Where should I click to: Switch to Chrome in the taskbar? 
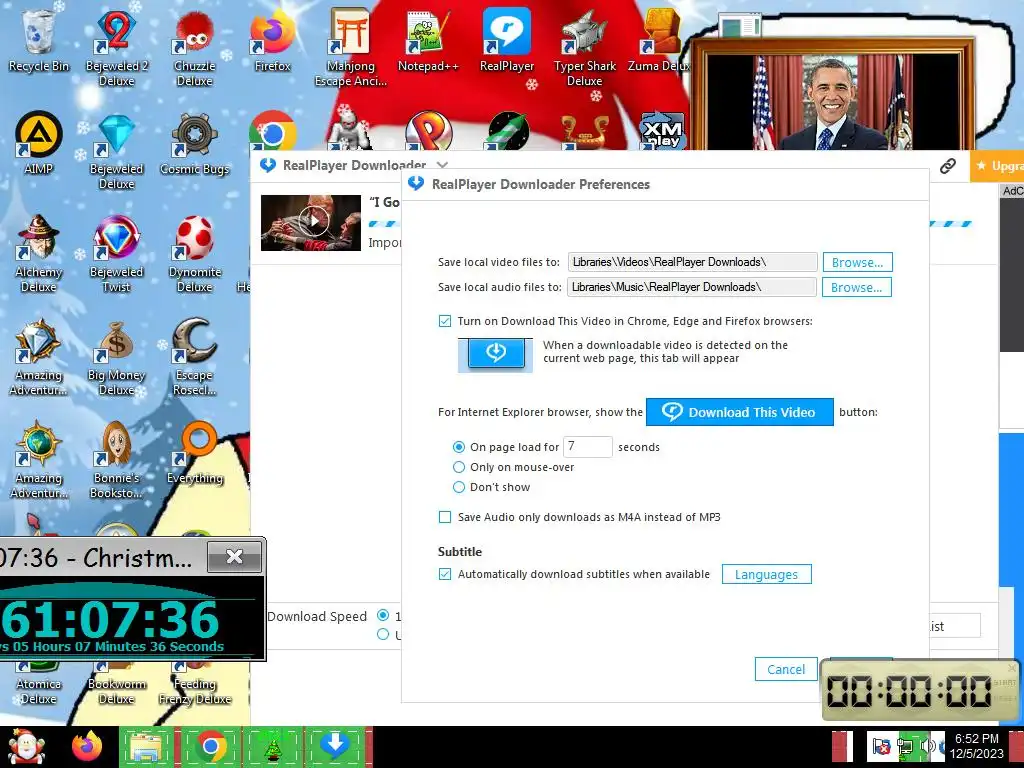click(x=210, y=747)
